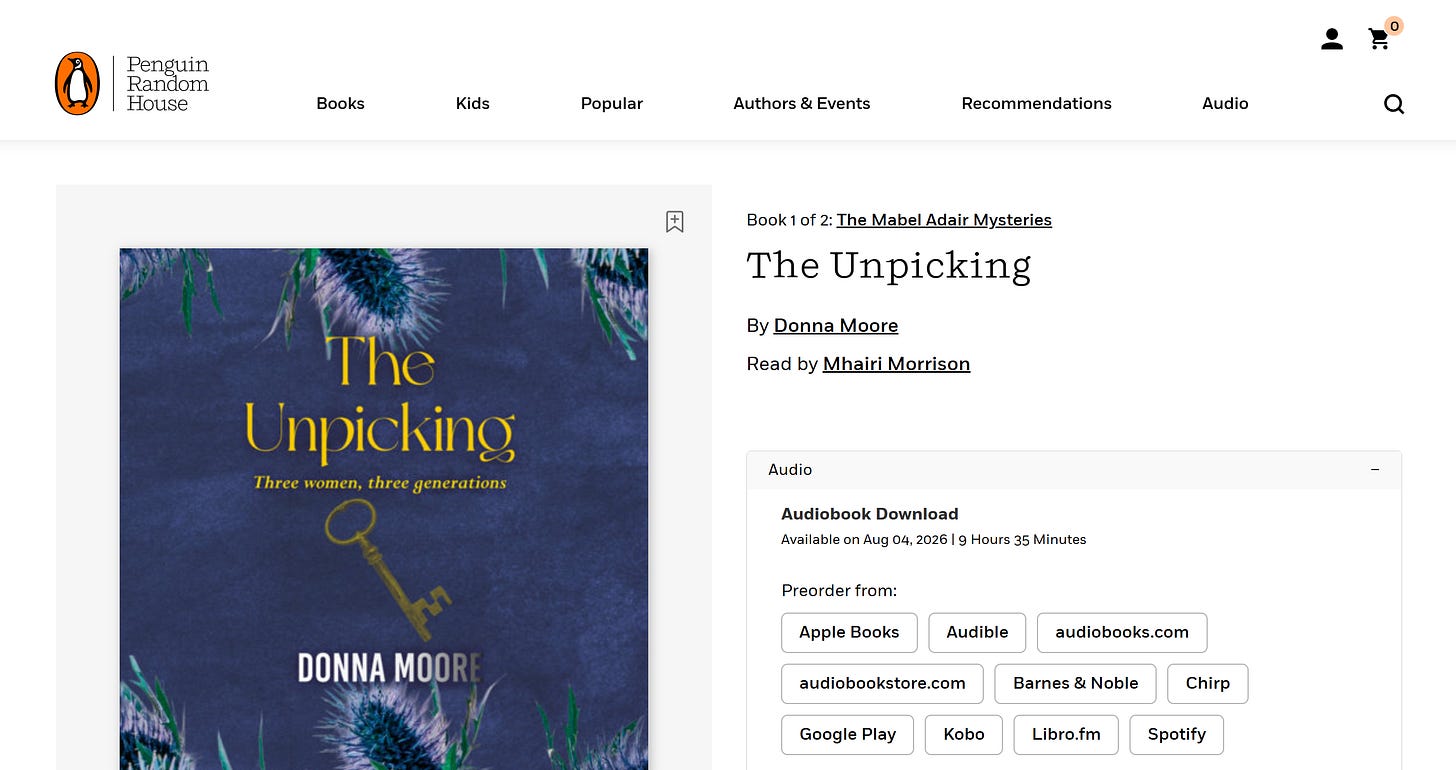Open the shopping cart icon
1456x770 pixels.
1380,39
